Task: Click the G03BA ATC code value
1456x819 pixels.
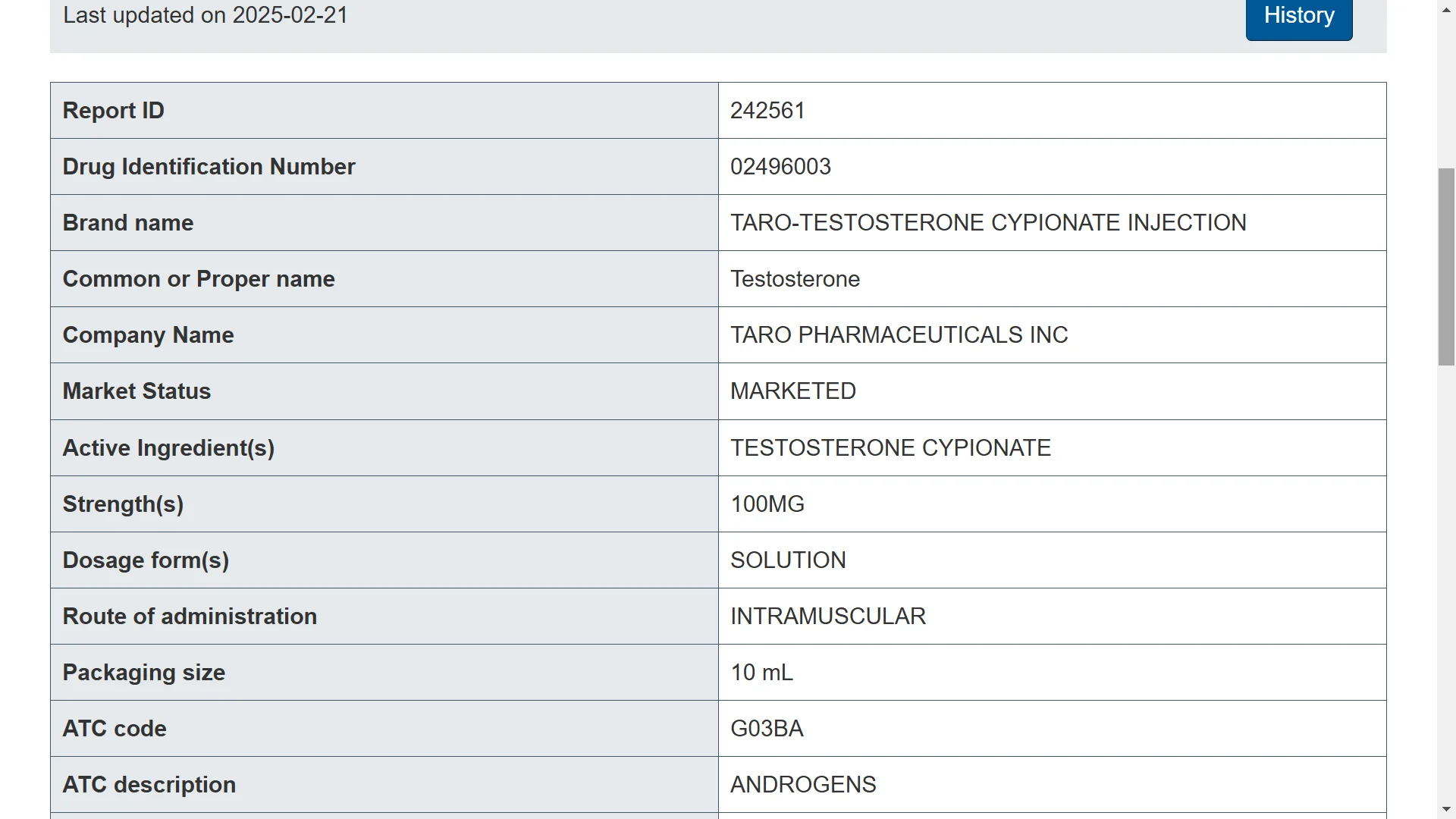Action: coord(767,729)
